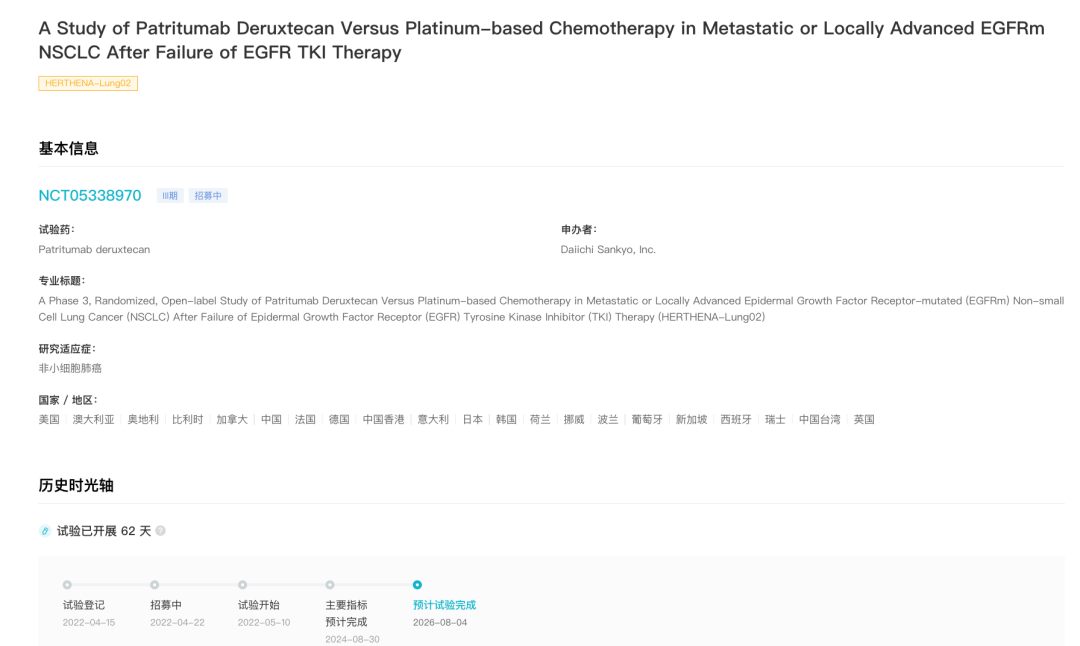This screenshot has height=646, width=1080.
Task: Click the blue link icon before 试验已开展
Action: point(45,531)
